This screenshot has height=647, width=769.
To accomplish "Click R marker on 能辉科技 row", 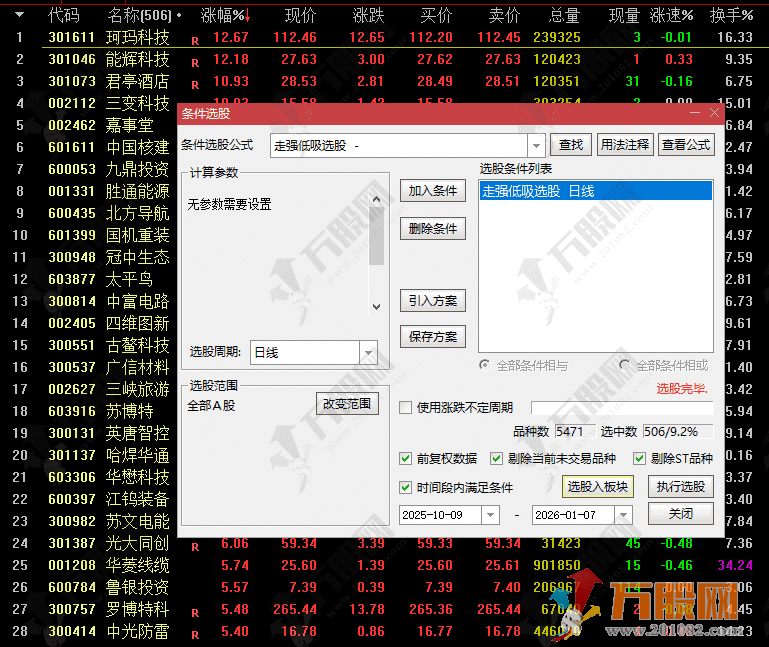I will click(x=195, y=63).
